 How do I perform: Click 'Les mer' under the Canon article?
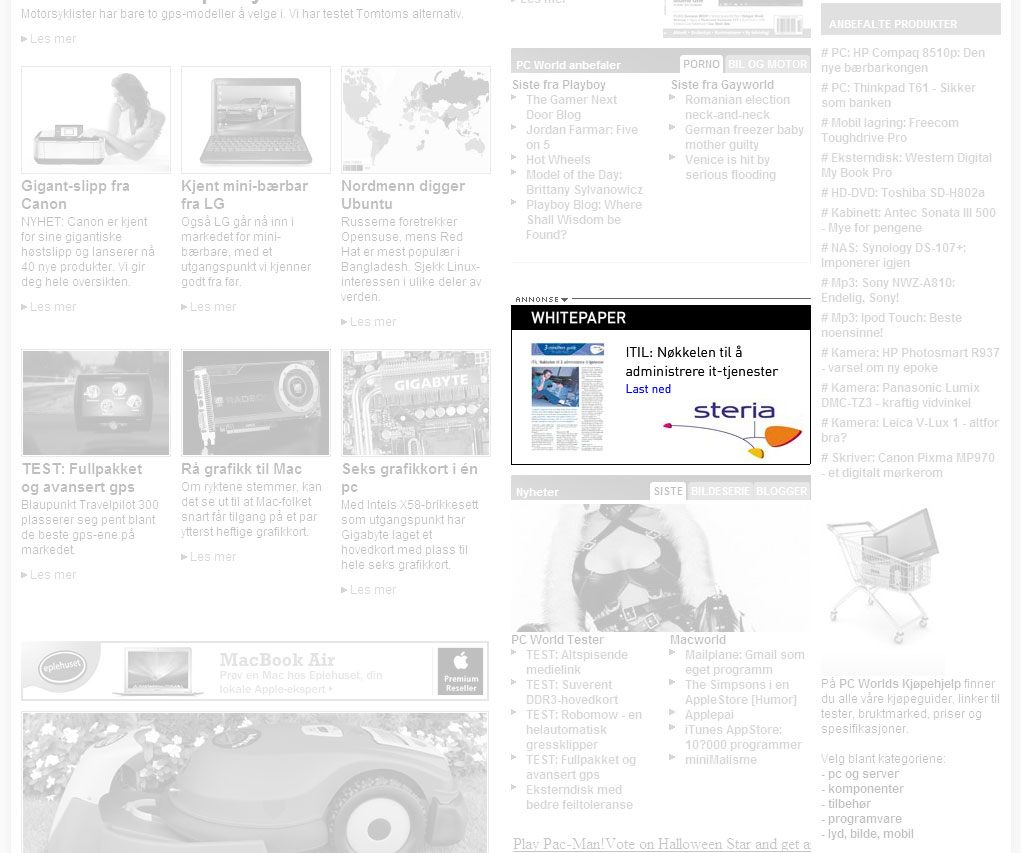click(49, 307)
